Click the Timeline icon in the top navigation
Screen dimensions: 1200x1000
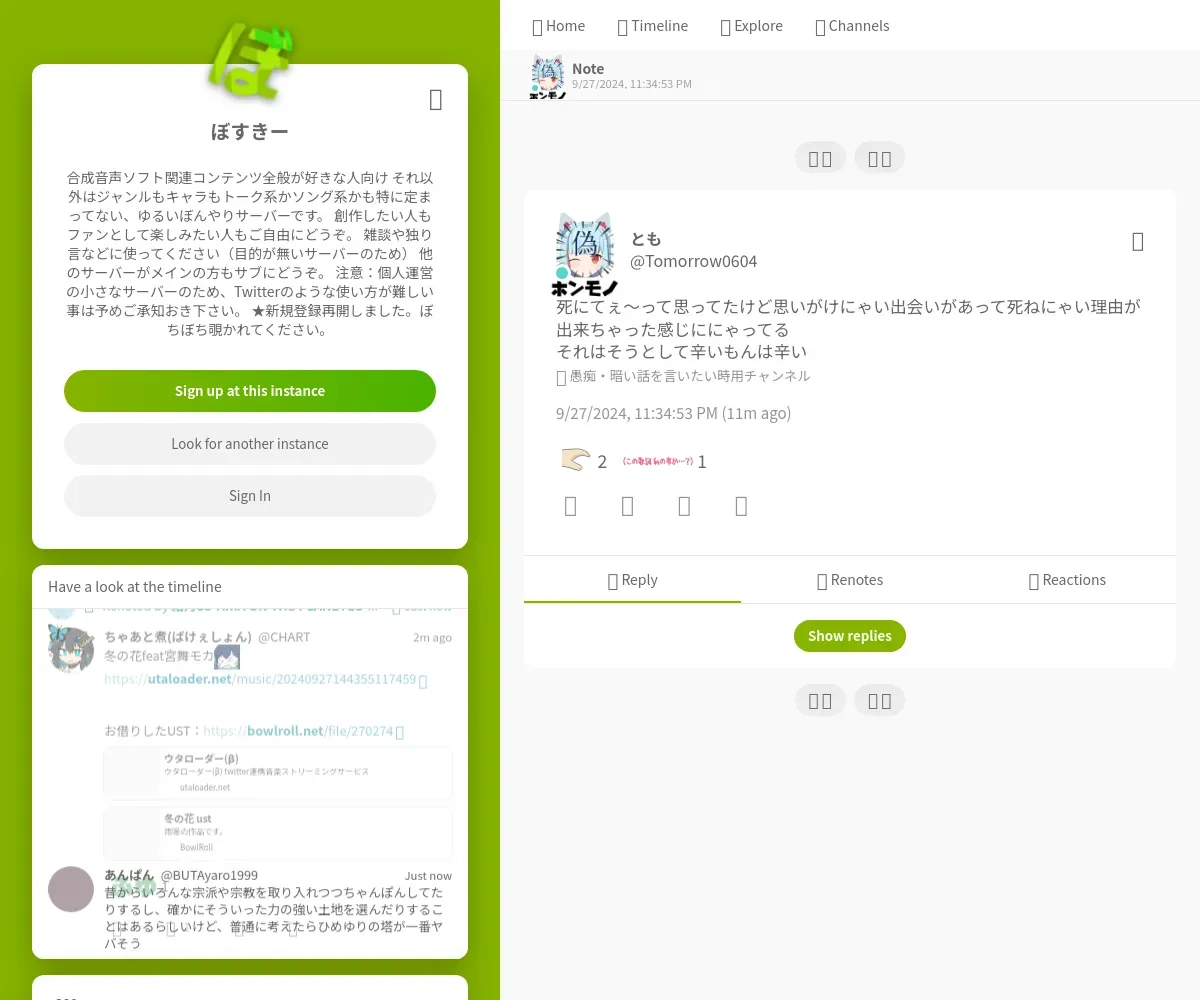coord(622,27)
